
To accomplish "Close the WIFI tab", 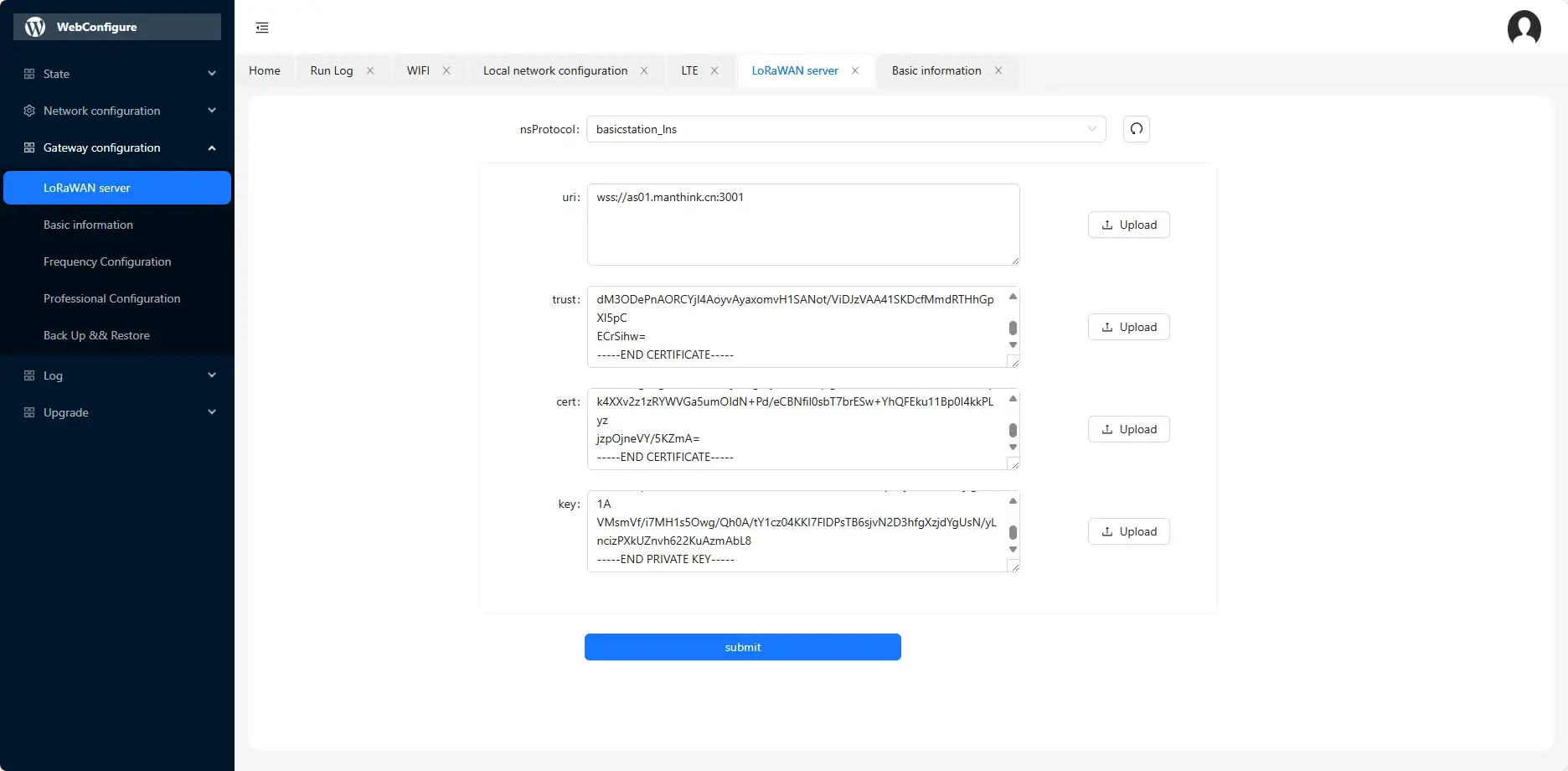I will click(x=446, y=70).
